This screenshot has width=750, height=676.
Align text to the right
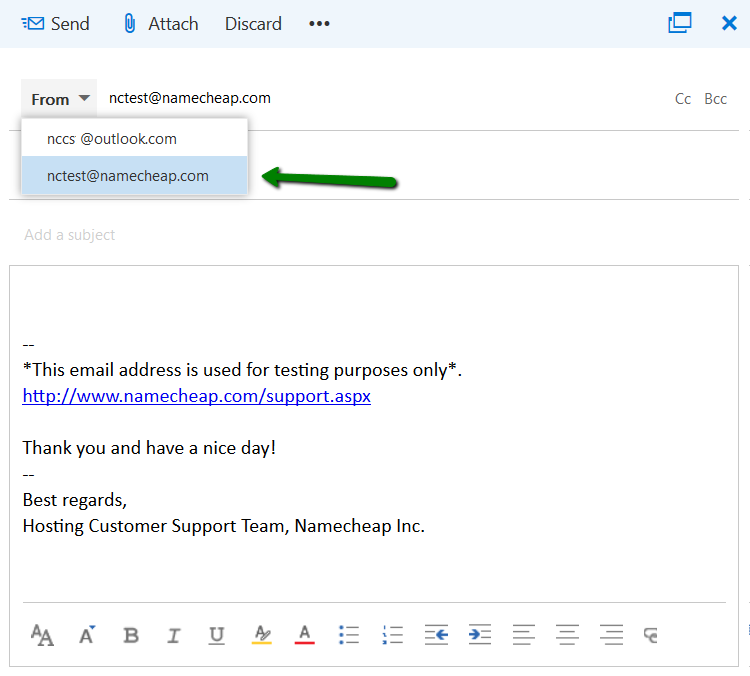point(611,635)
